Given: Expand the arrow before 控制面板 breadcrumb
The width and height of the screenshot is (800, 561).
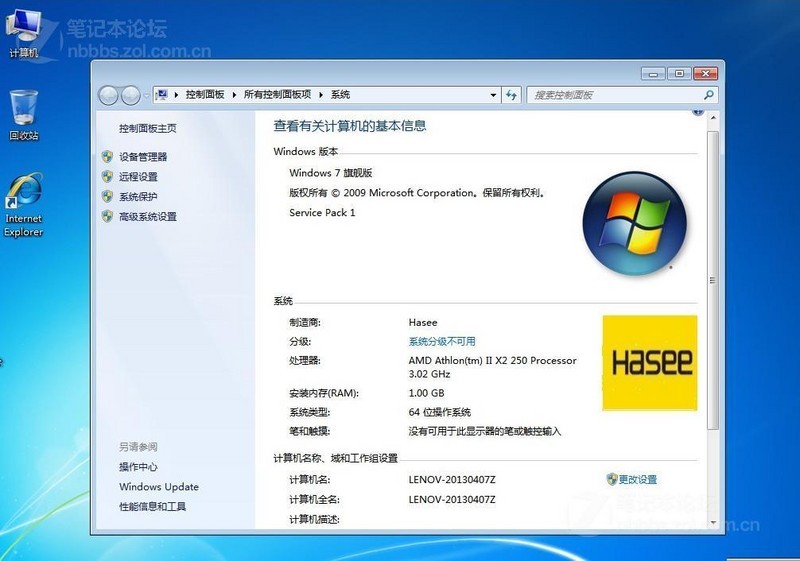Looking at the screenshot, I should tap(176, 95).
